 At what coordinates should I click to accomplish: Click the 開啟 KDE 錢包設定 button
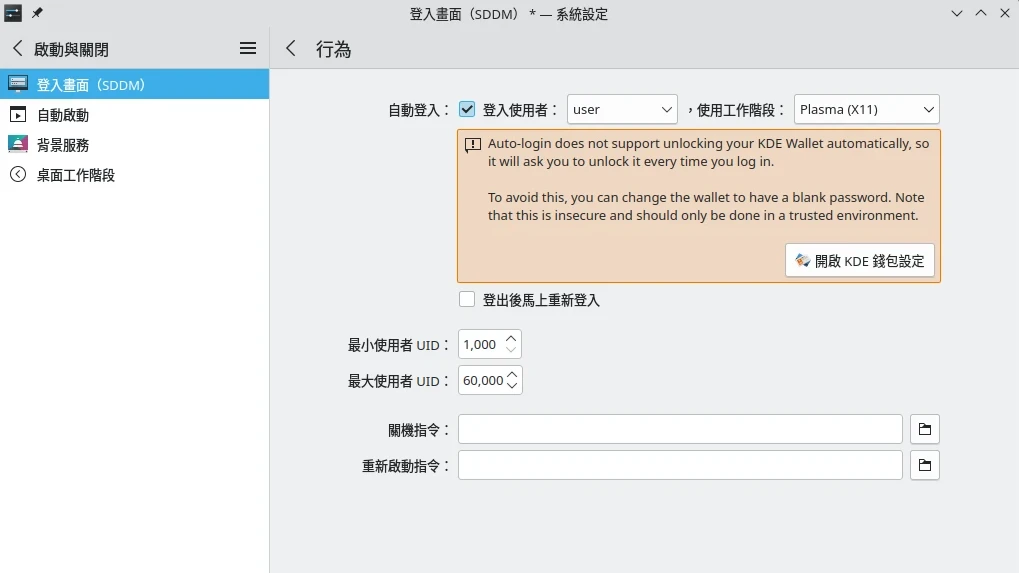pos(860,261)
